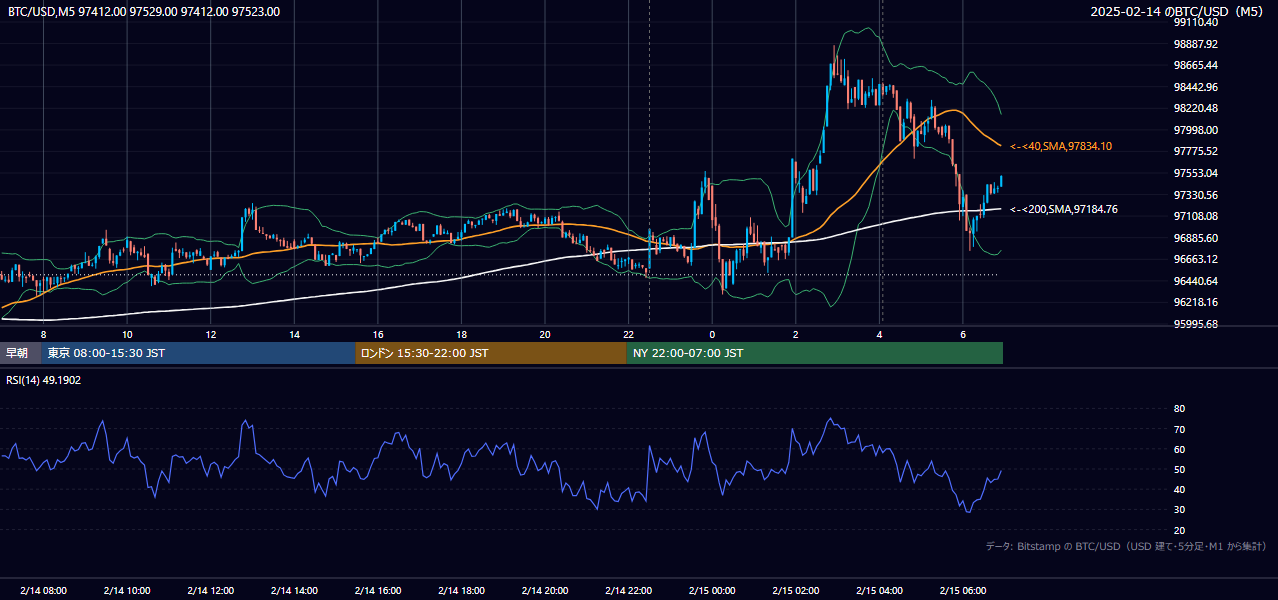
Task: Click the 2/15 00:00 date label
Action: 712,590
